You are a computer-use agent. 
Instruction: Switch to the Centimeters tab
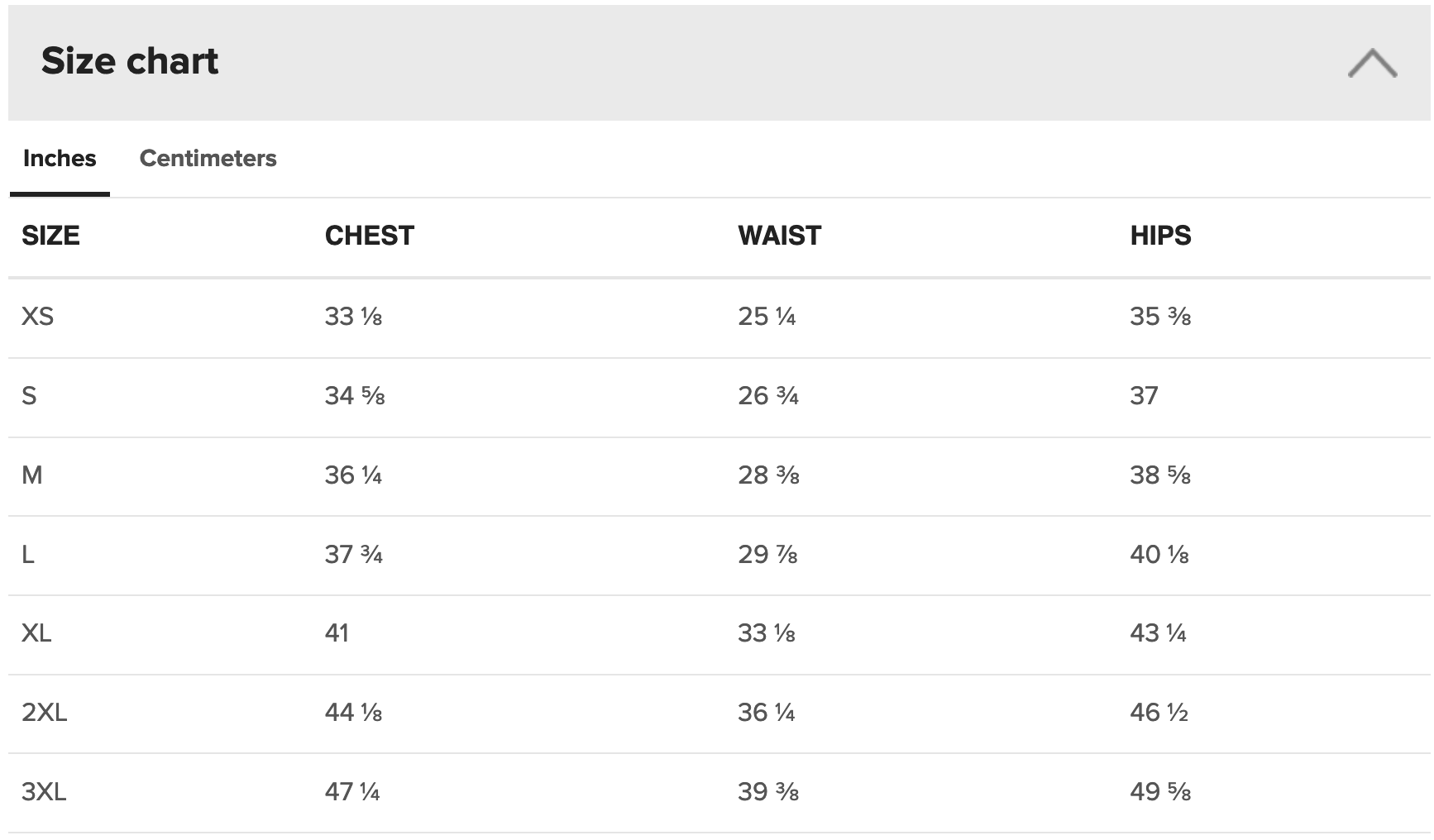[208, 158]
